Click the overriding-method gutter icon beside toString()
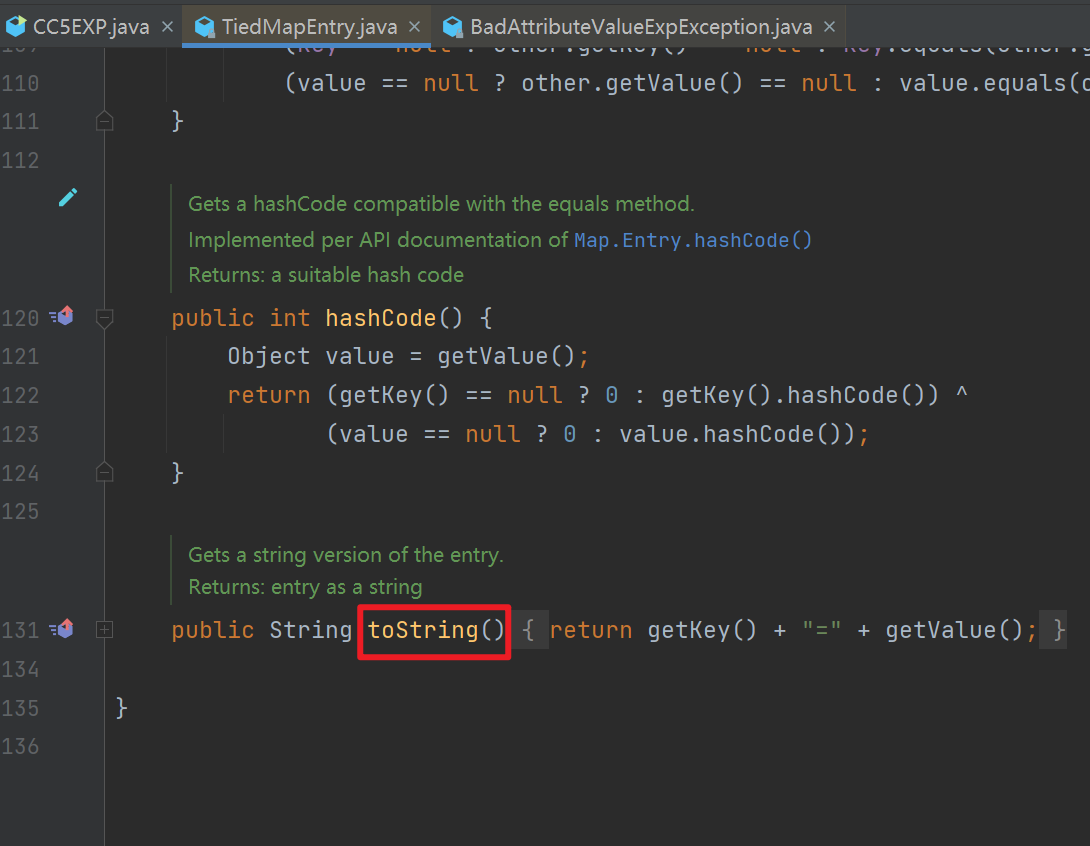The image size is (1090, 846). [x=60, y=630]
